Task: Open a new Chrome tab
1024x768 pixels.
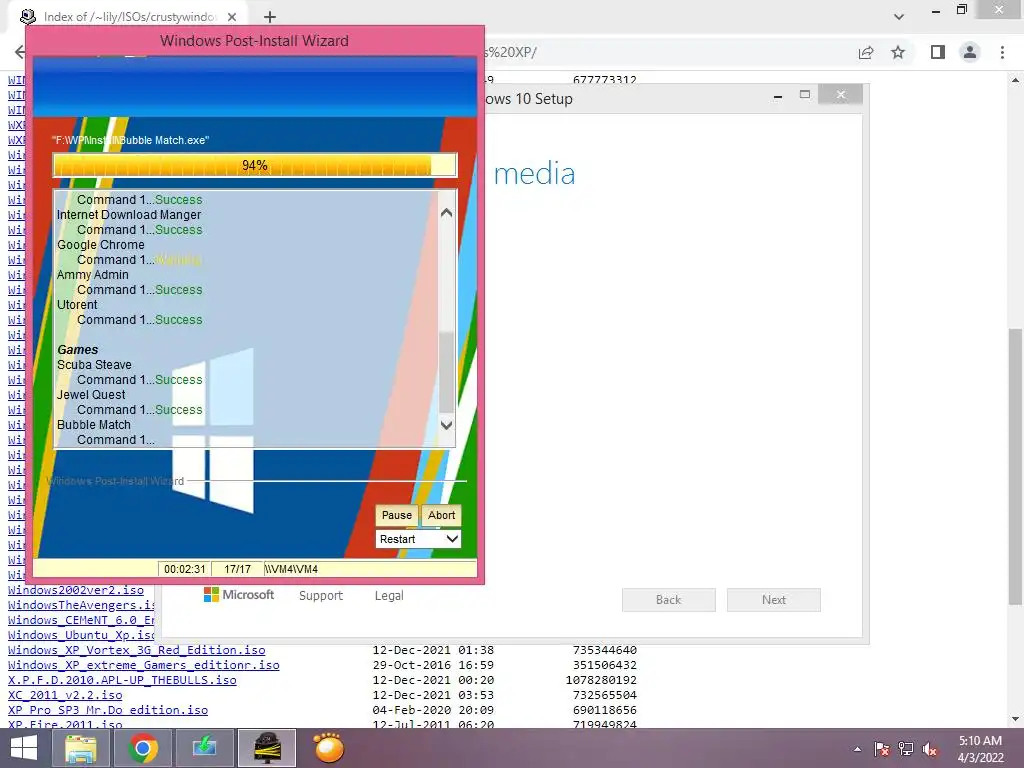Action: 270,17
